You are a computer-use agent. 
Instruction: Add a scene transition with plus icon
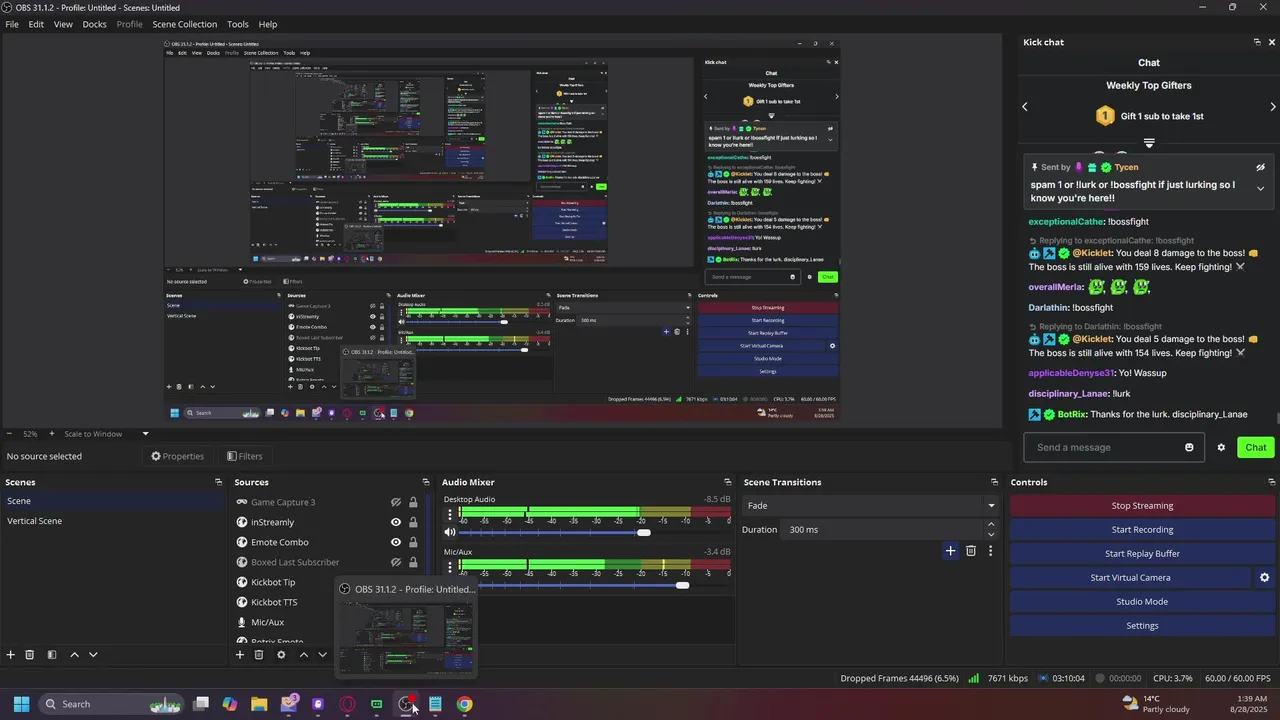pos(950,551)
